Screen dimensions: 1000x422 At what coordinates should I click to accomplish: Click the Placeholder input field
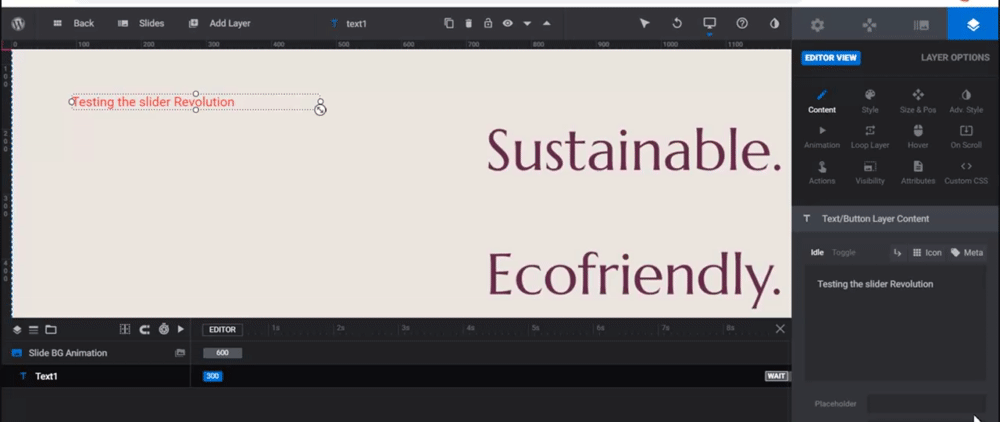(x=926, y=404)
